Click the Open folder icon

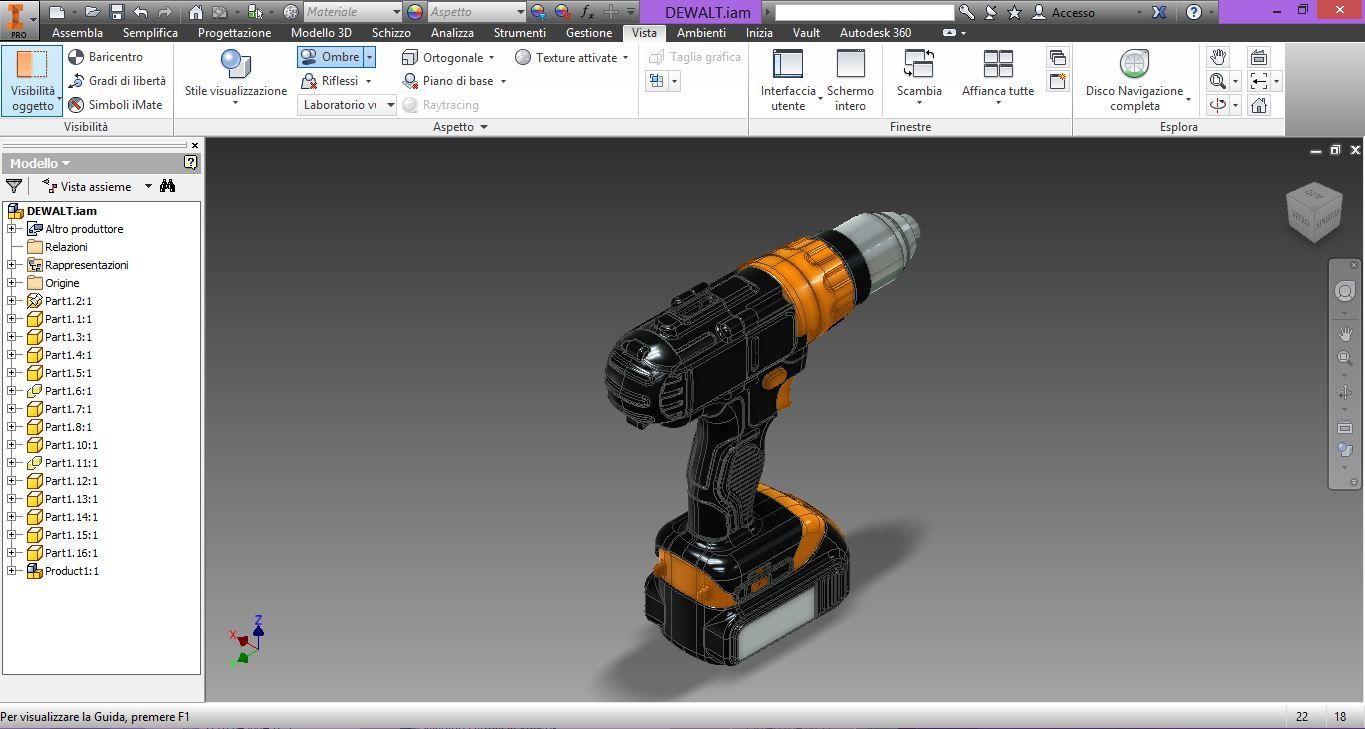point(93,12)
